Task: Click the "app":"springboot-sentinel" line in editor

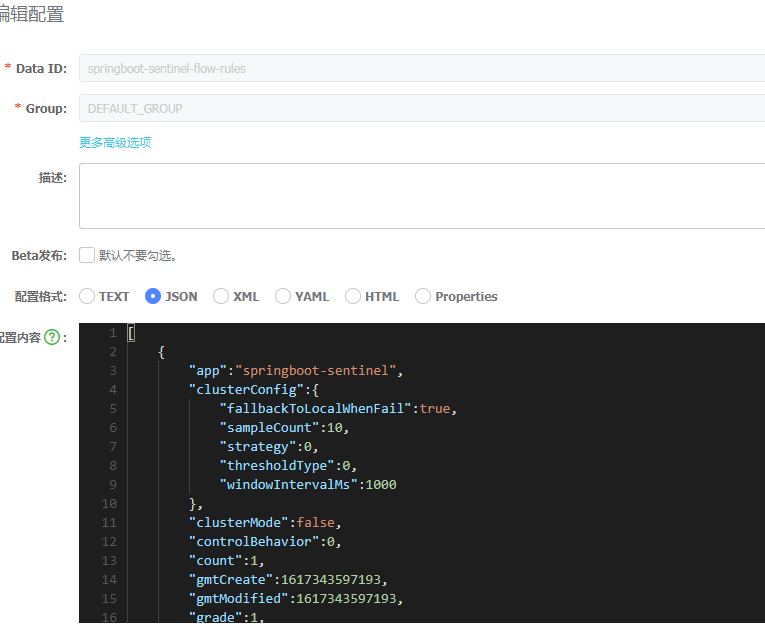Action: point(296,371)
